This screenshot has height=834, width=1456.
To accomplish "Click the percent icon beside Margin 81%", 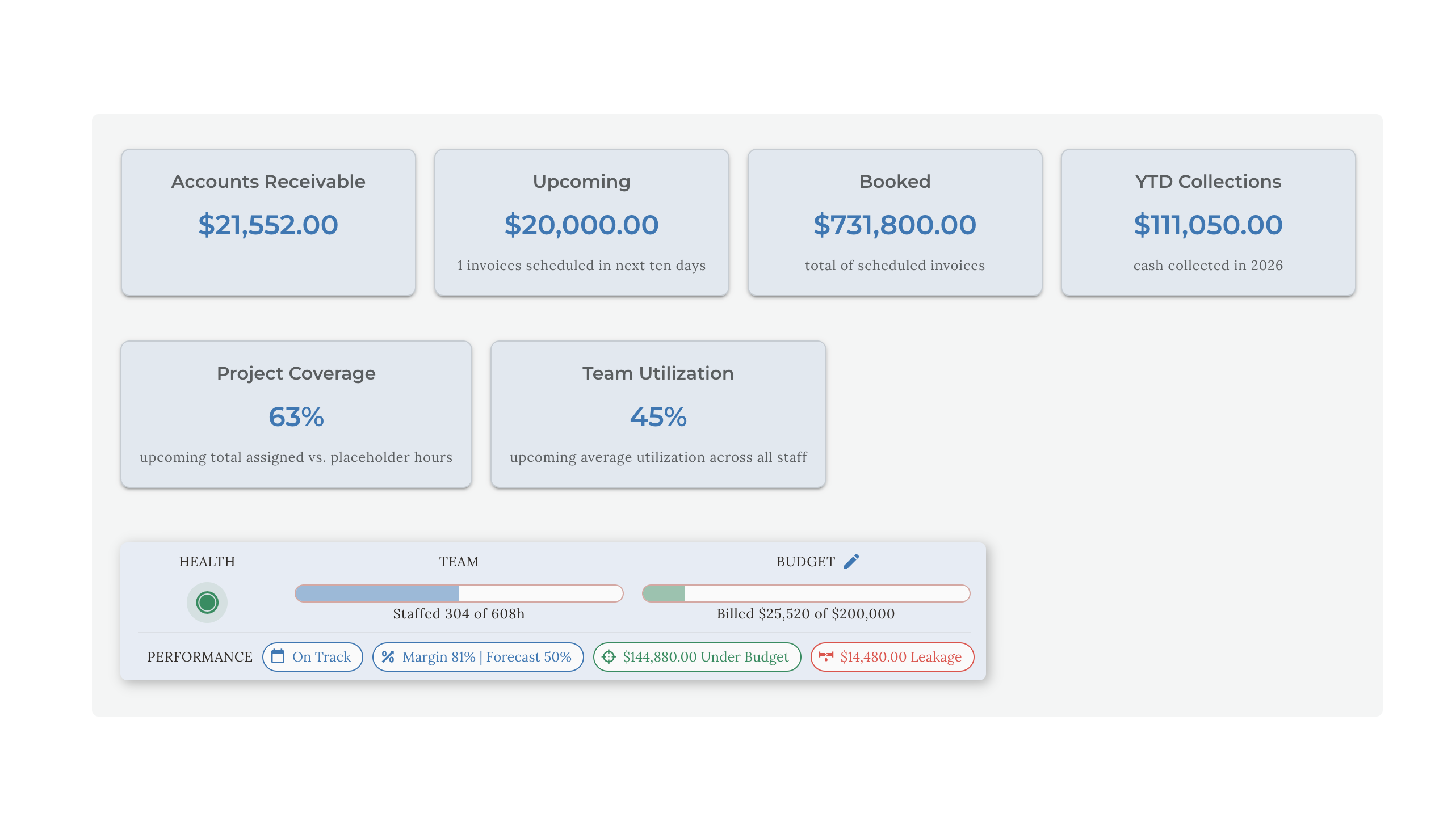I will click(387, 657).
